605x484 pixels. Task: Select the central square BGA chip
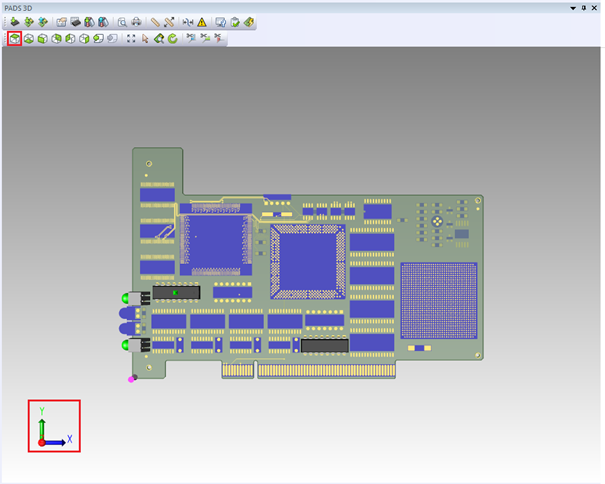pyautogui.click(x=308, y=261)
